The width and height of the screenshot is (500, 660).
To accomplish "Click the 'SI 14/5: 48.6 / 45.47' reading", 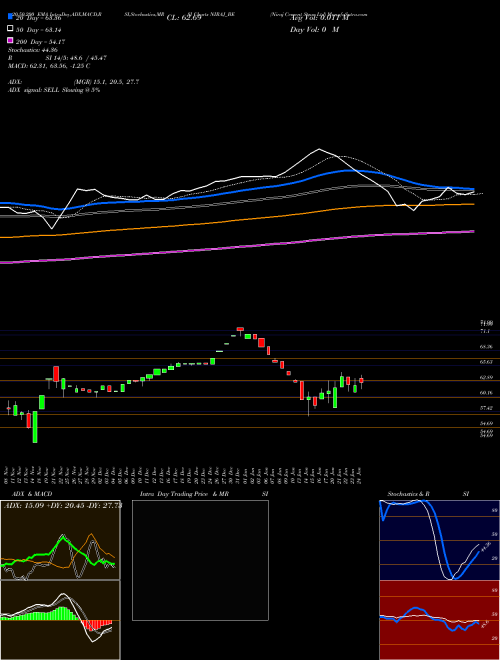I will tap(76, 58).
